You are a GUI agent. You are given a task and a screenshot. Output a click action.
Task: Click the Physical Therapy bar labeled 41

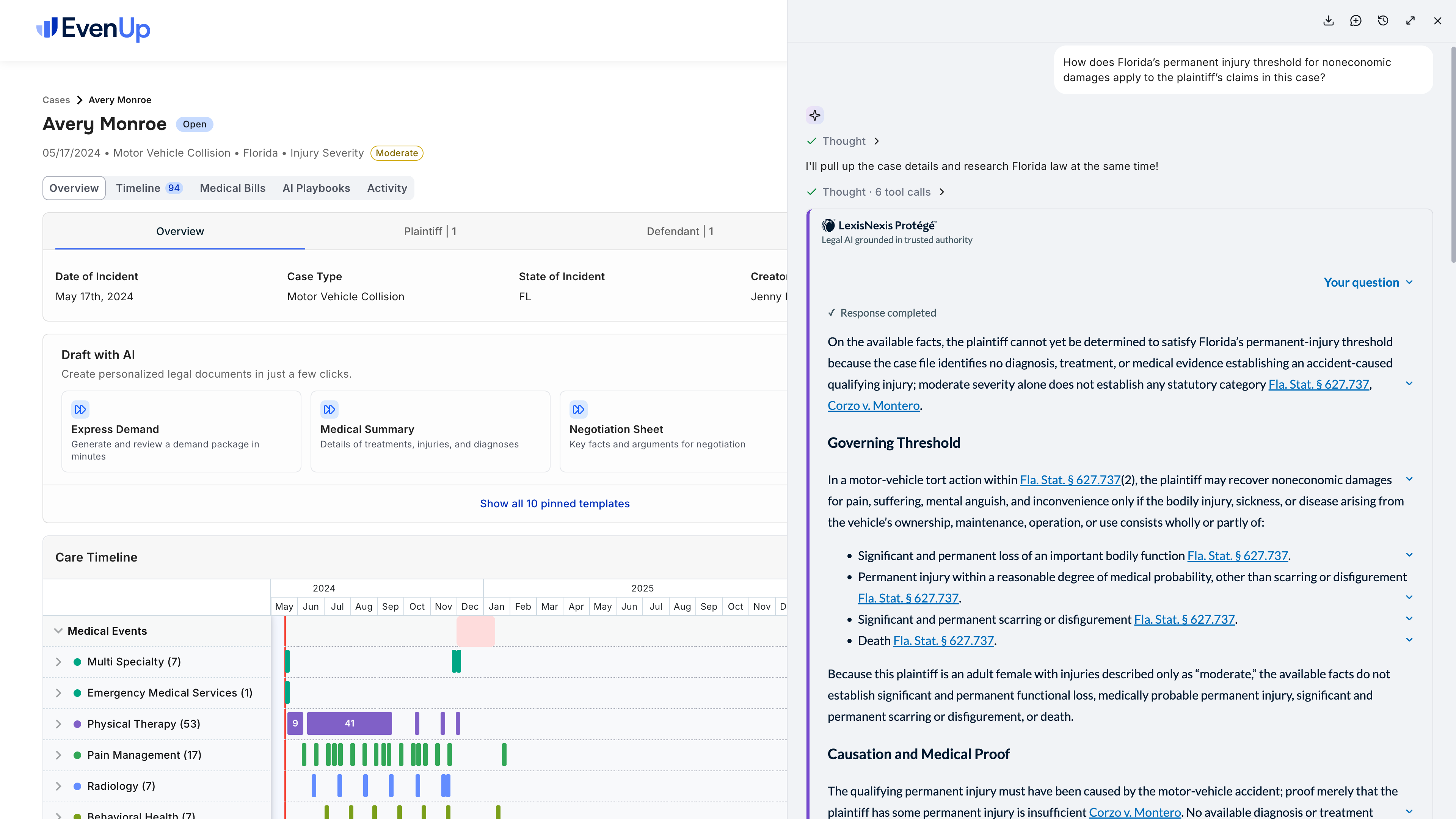coord(349,723)
